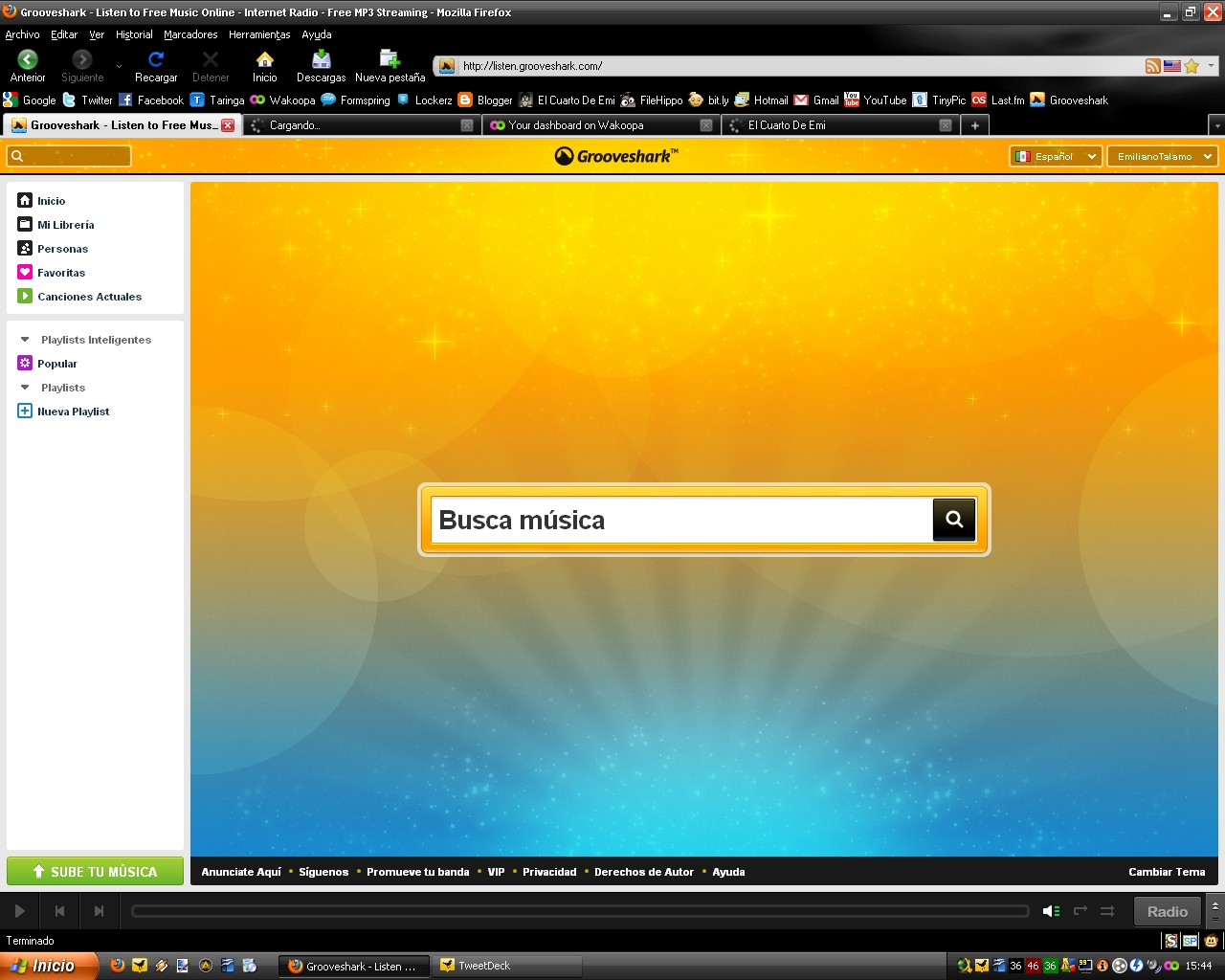Click the search magnifier in Busca música
This screenshot has width=1225, height=980.
coord(953,519)
